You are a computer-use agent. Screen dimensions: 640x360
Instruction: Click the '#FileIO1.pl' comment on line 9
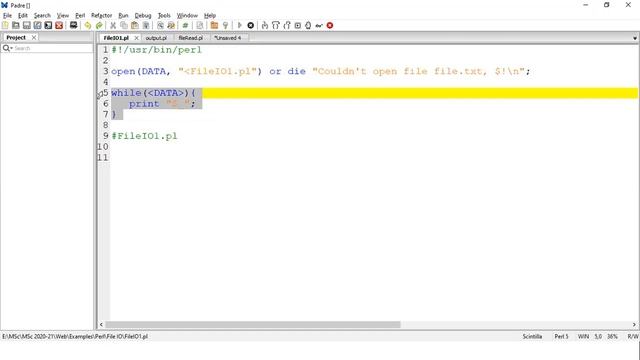point(144,136)
